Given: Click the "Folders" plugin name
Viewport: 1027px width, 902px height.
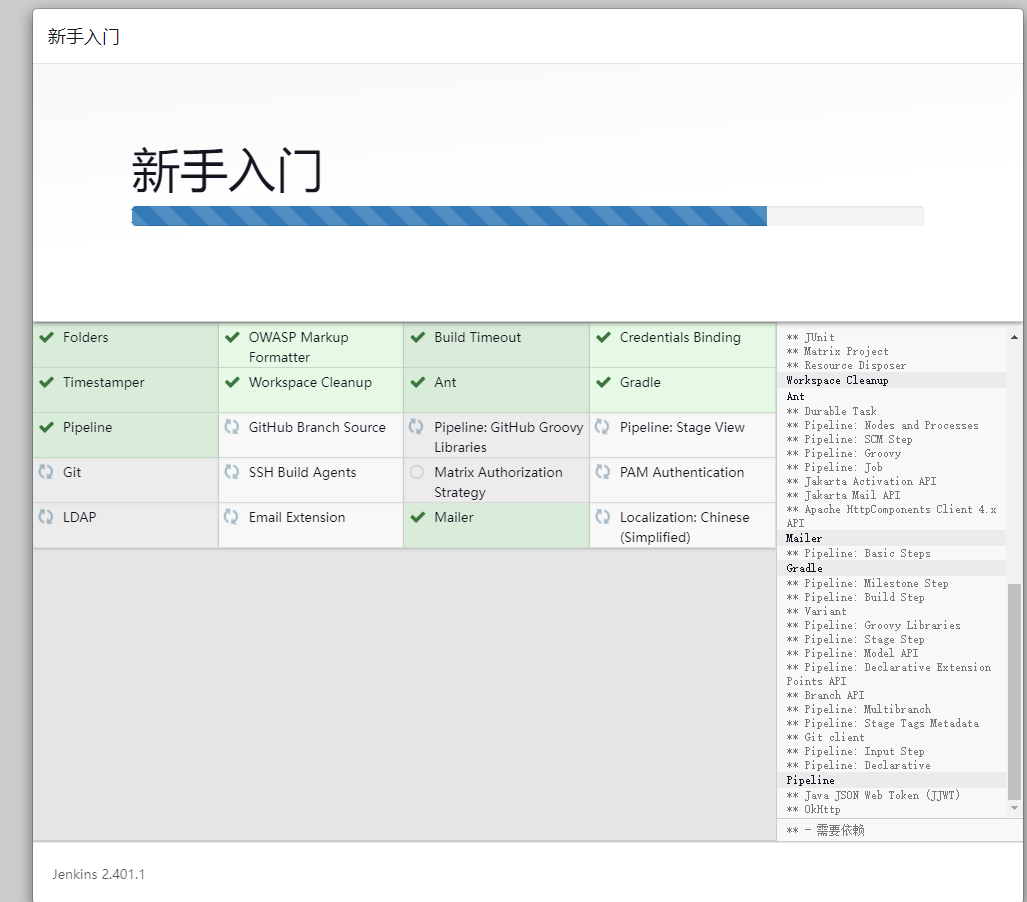Looking at the screenshot, I should [86, 337].
